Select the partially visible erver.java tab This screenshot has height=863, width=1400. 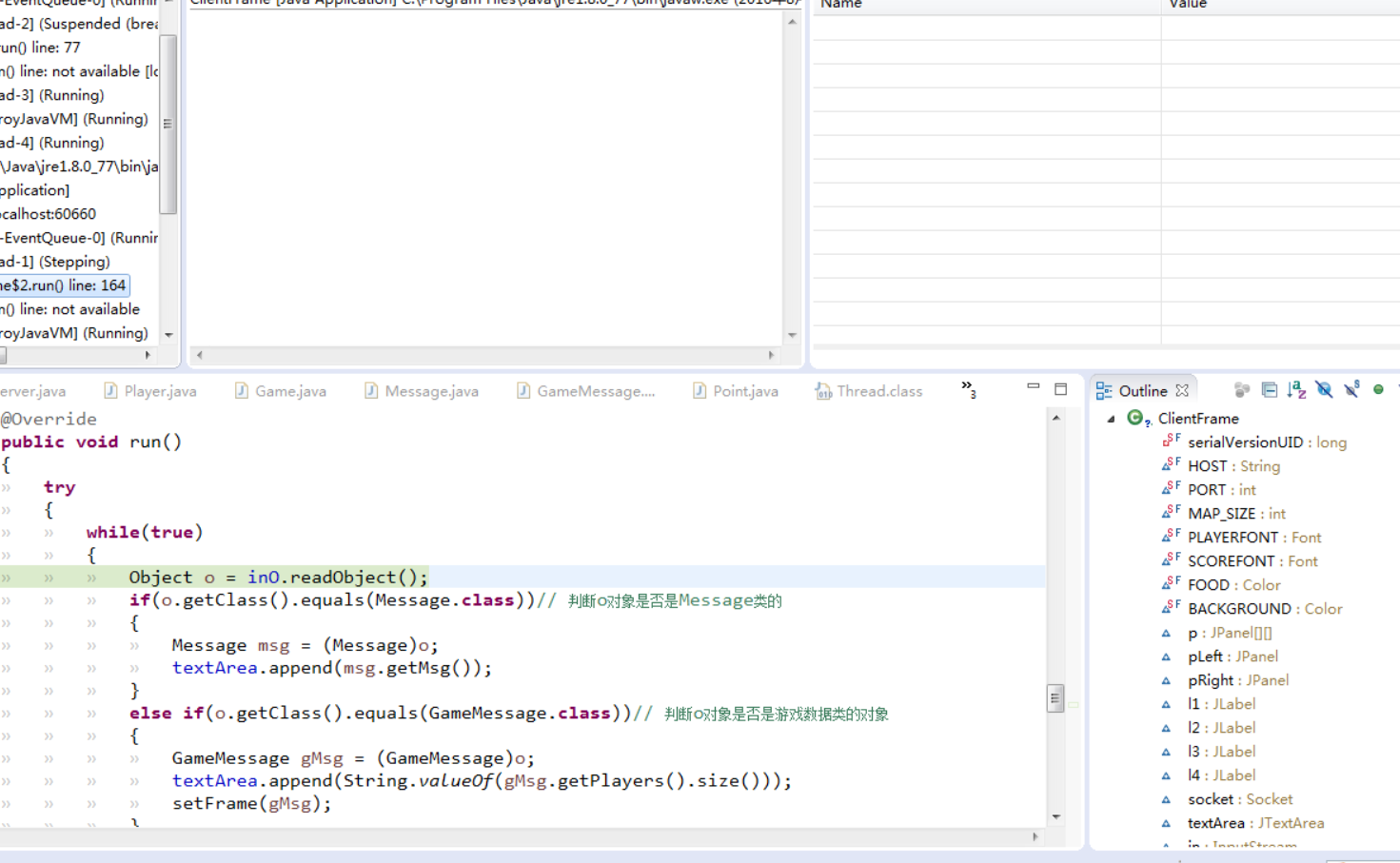(33, 391)
